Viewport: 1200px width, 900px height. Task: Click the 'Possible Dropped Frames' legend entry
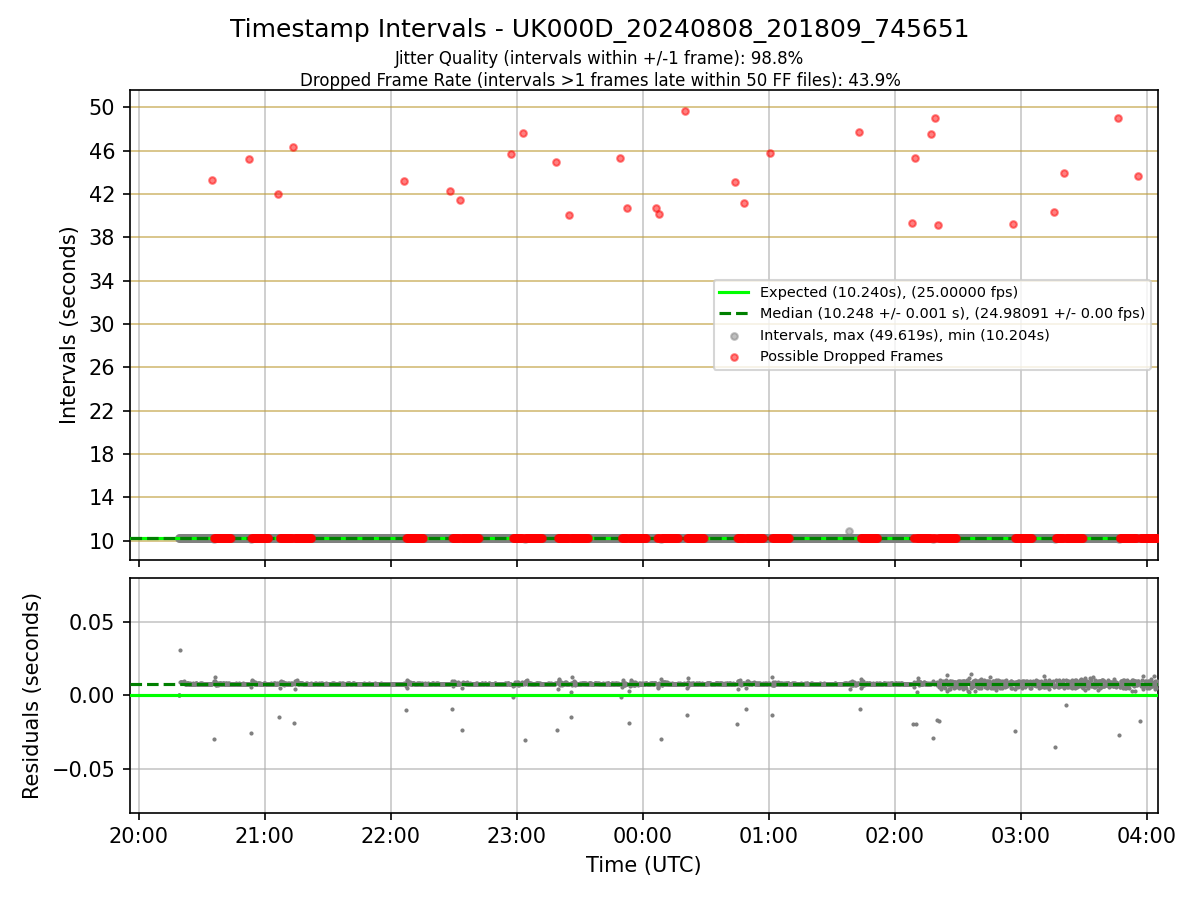pos(851,356)
